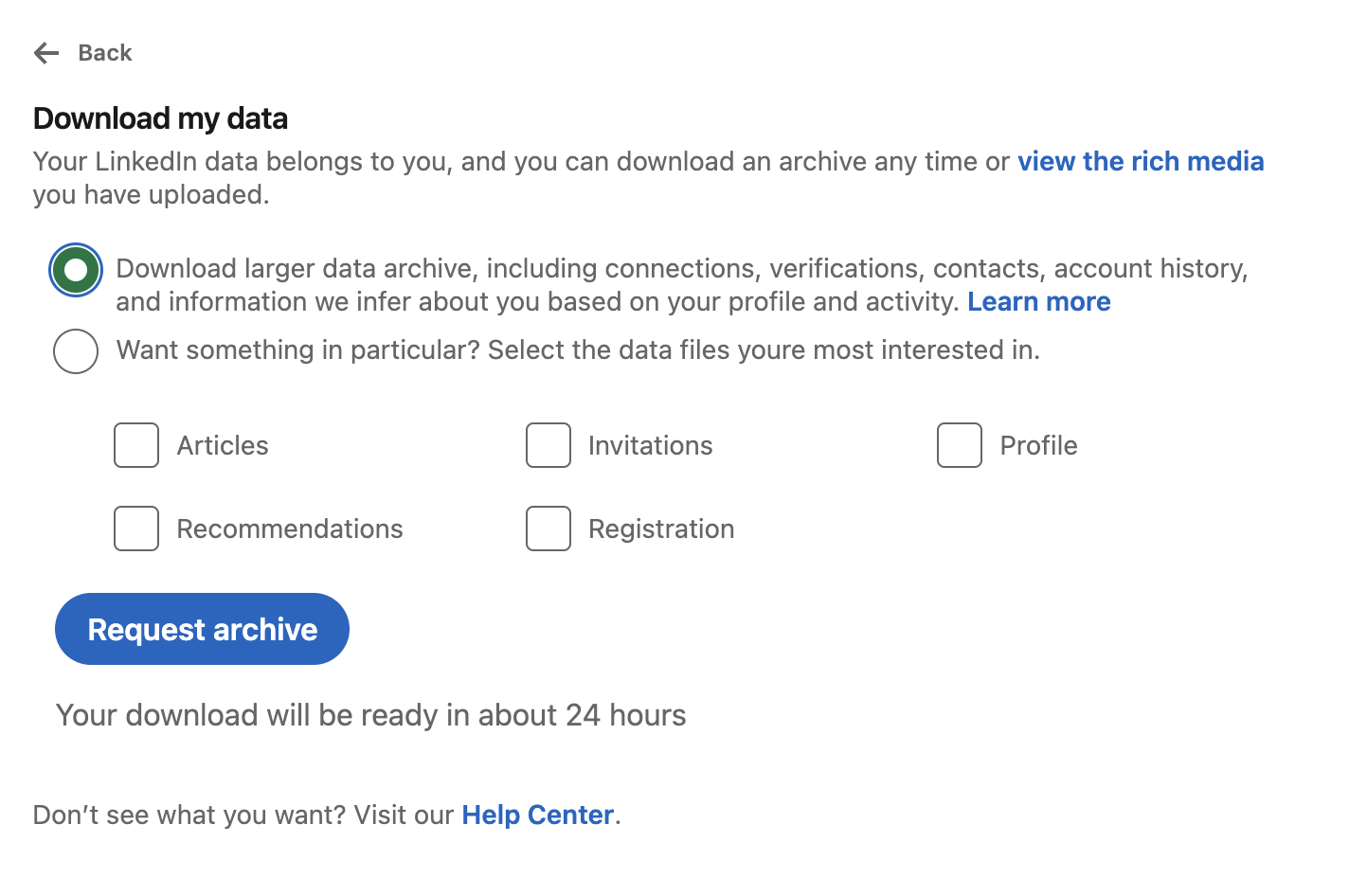Visit the Help Center link

coord(537,815)
